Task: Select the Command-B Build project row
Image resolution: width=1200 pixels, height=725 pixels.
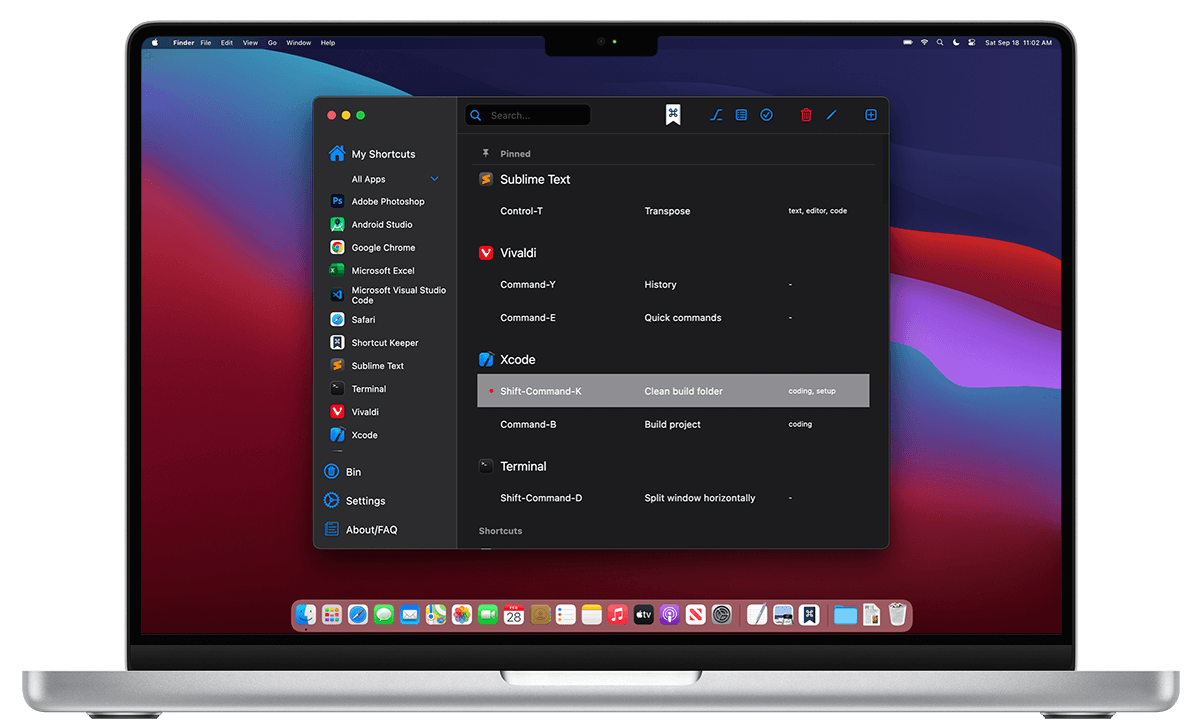Action: [x=673, y=424]
